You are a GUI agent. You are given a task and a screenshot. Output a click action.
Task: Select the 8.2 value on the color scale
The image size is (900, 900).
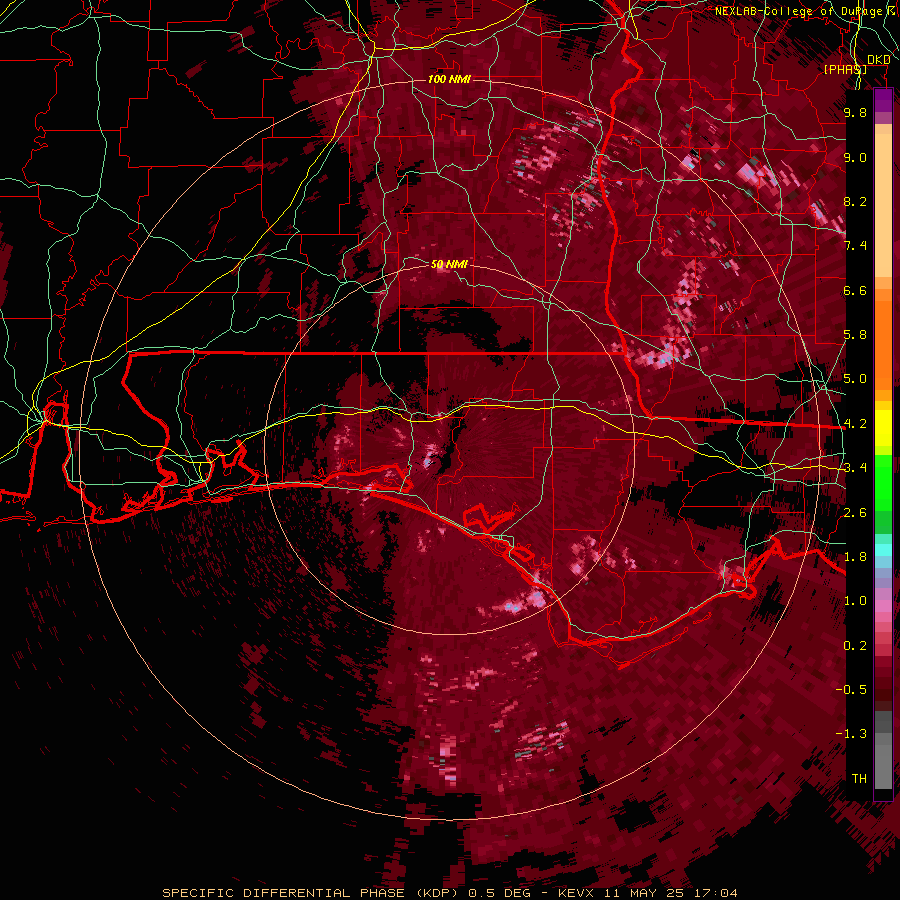[855, 201]
